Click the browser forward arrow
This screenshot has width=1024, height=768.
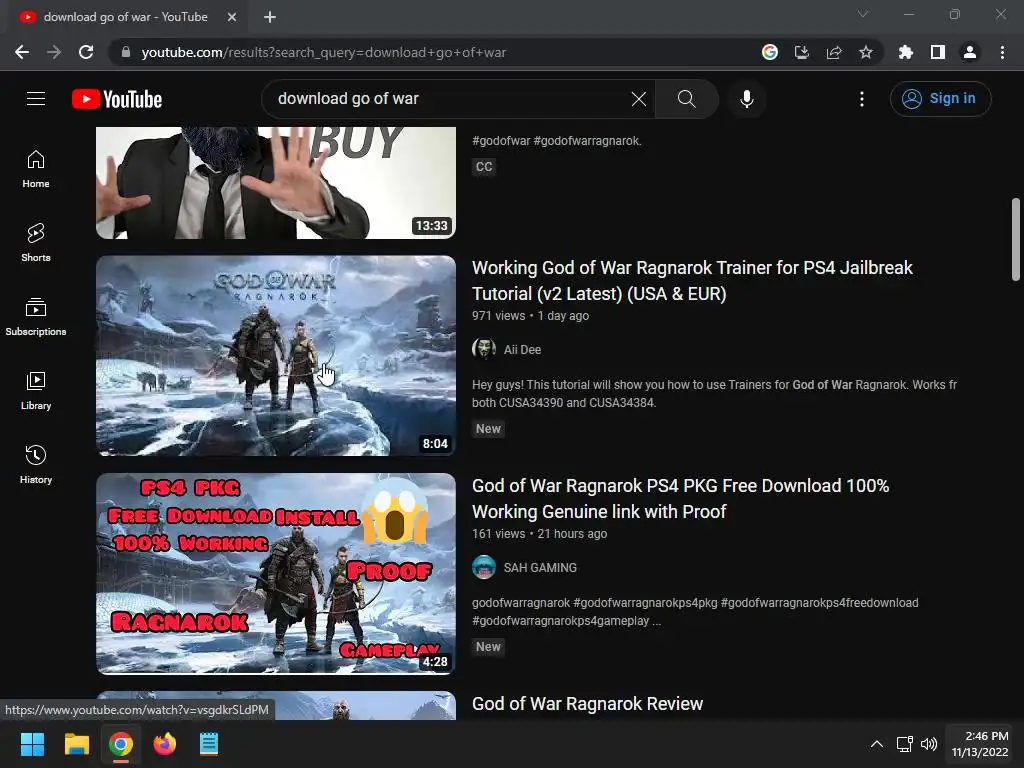[54, 52]
